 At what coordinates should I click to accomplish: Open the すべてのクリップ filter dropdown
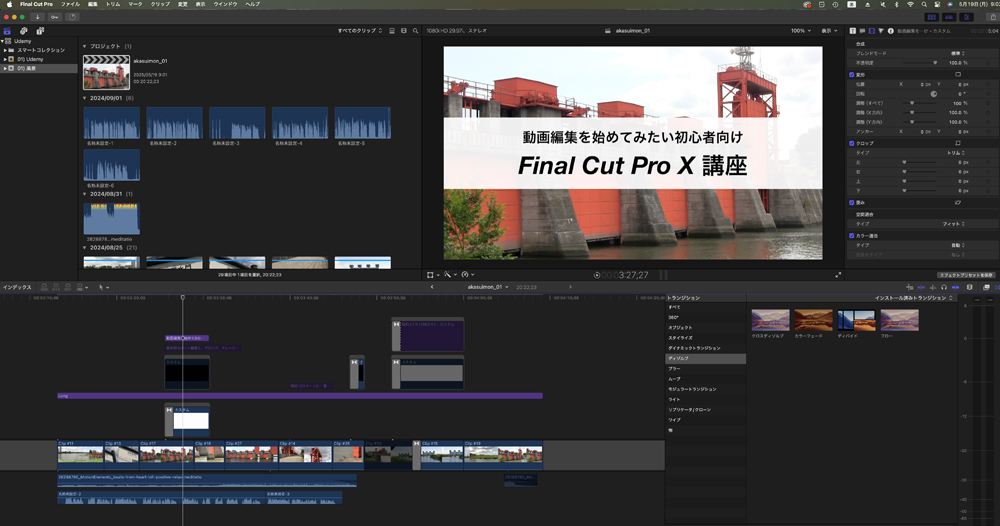click(360, 31)
